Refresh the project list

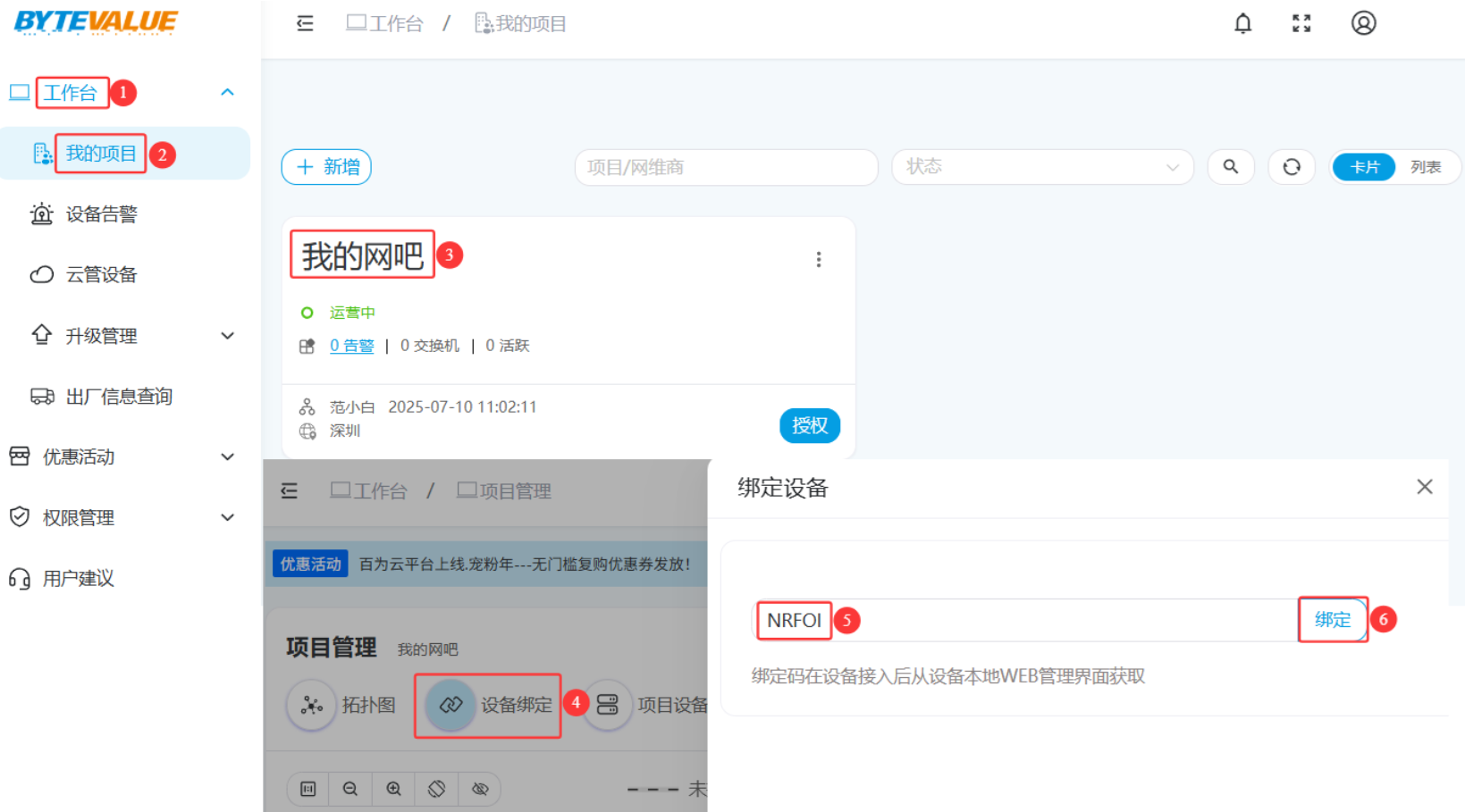click(x=1291, y=167)
